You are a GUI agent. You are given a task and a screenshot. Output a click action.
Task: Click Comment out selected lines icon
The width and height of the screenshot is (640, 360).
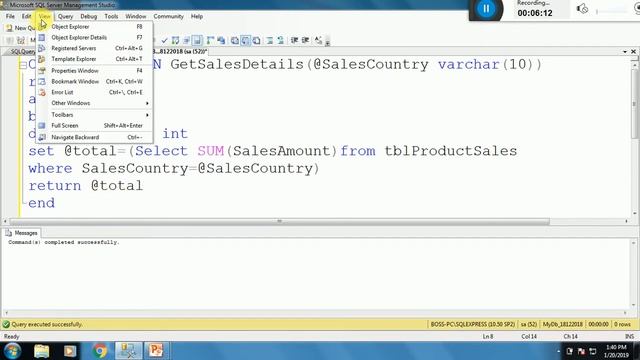click(x=270, y=40)
